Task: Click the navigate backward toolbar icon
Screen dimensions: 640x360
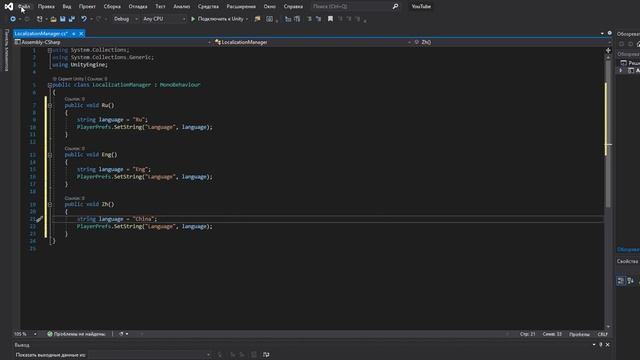Action: pos(13,19)
